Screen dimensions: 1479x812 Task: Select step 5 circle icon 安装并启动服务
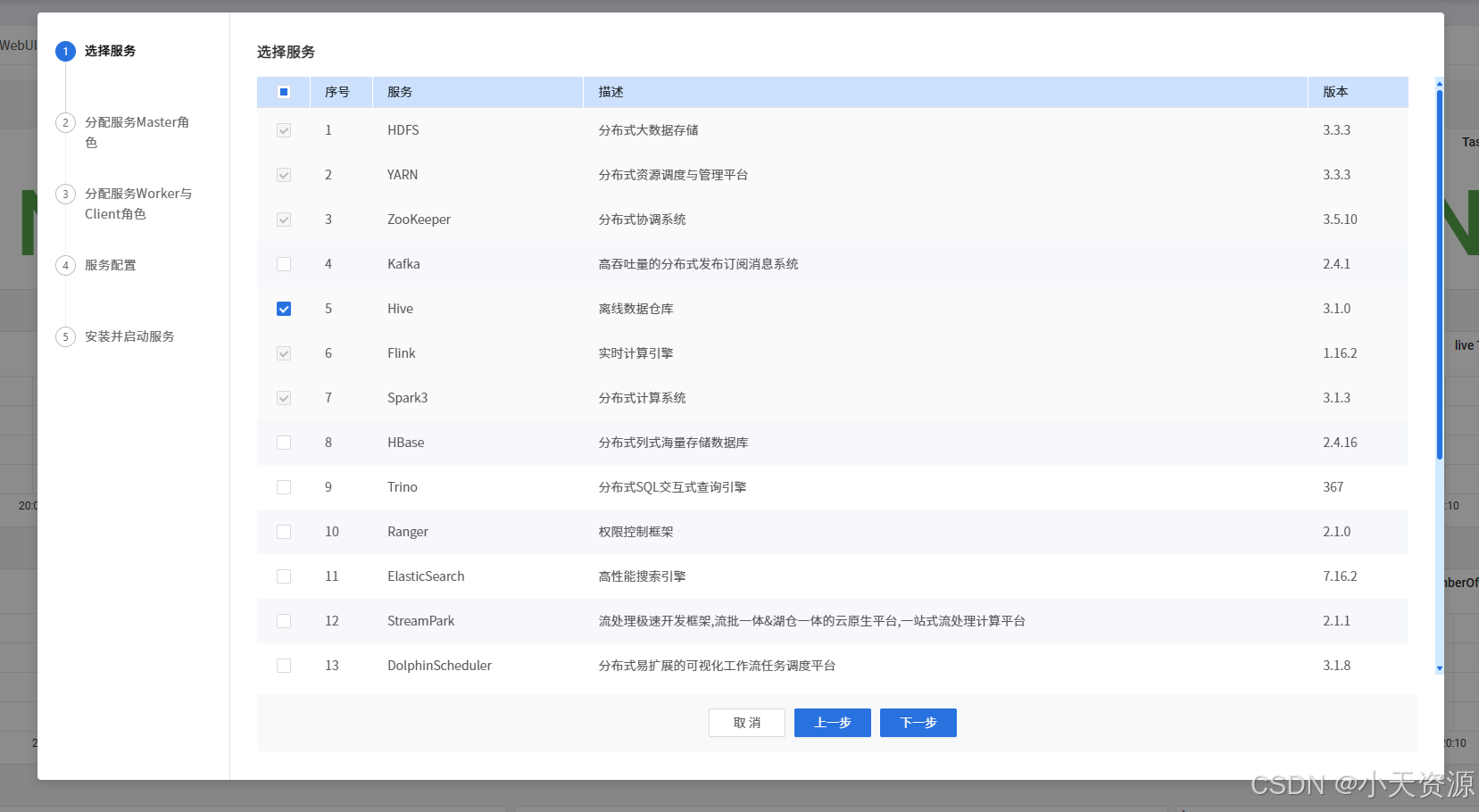coord(65,336)
